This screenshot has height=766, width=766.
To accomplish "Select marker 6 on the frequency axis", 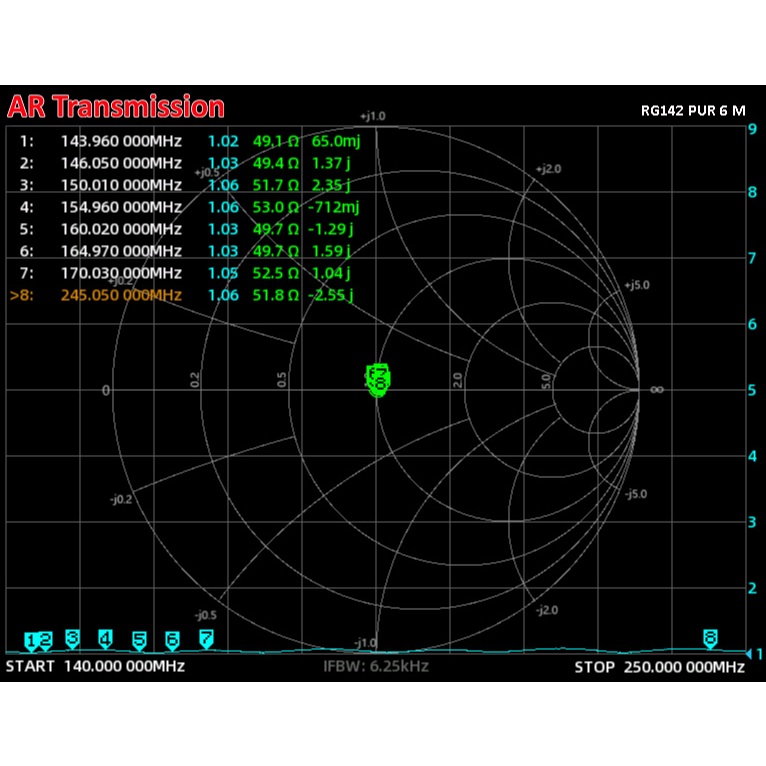I will tap(172, 640).
